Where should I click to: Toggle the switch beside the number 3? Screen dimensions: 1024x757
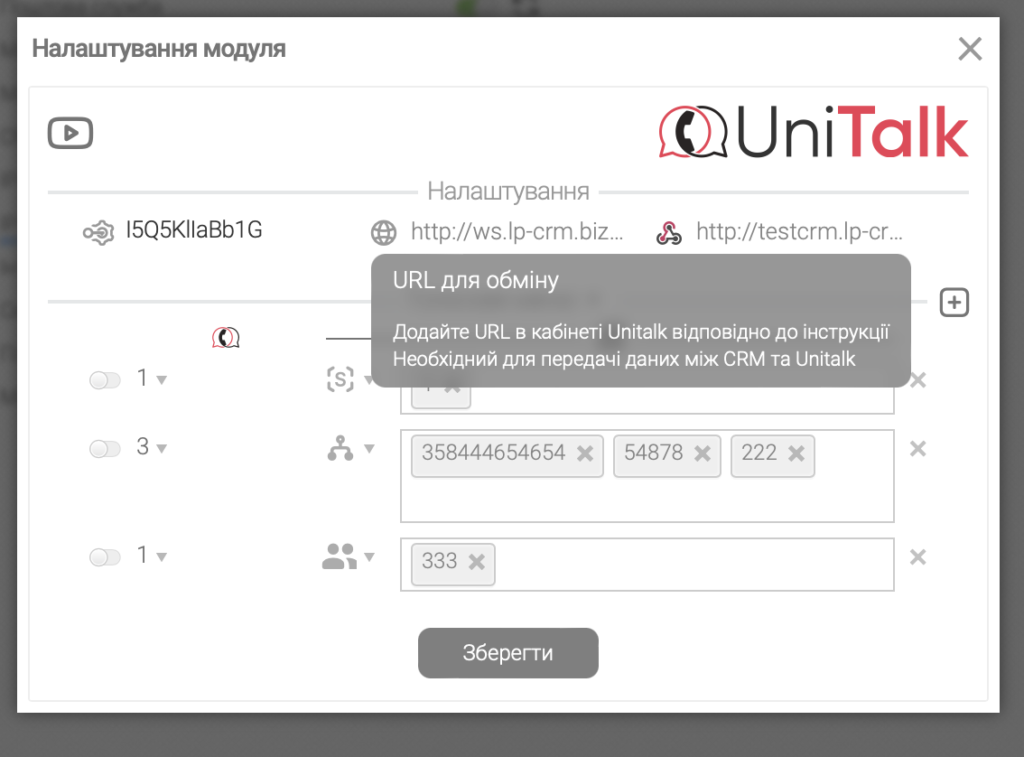pos(105,449)
